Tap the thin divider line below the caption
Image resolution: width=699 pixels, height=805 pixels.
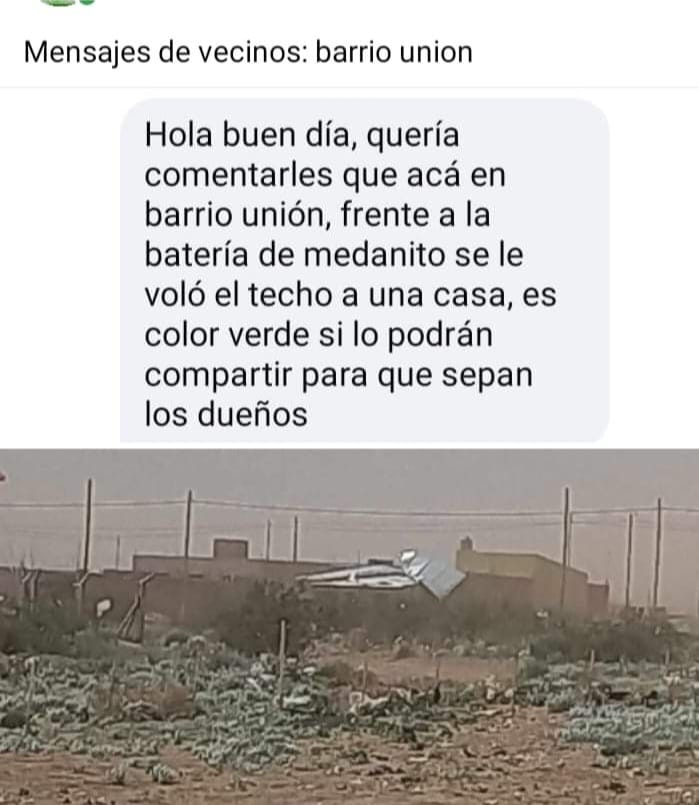click(350, 87)
